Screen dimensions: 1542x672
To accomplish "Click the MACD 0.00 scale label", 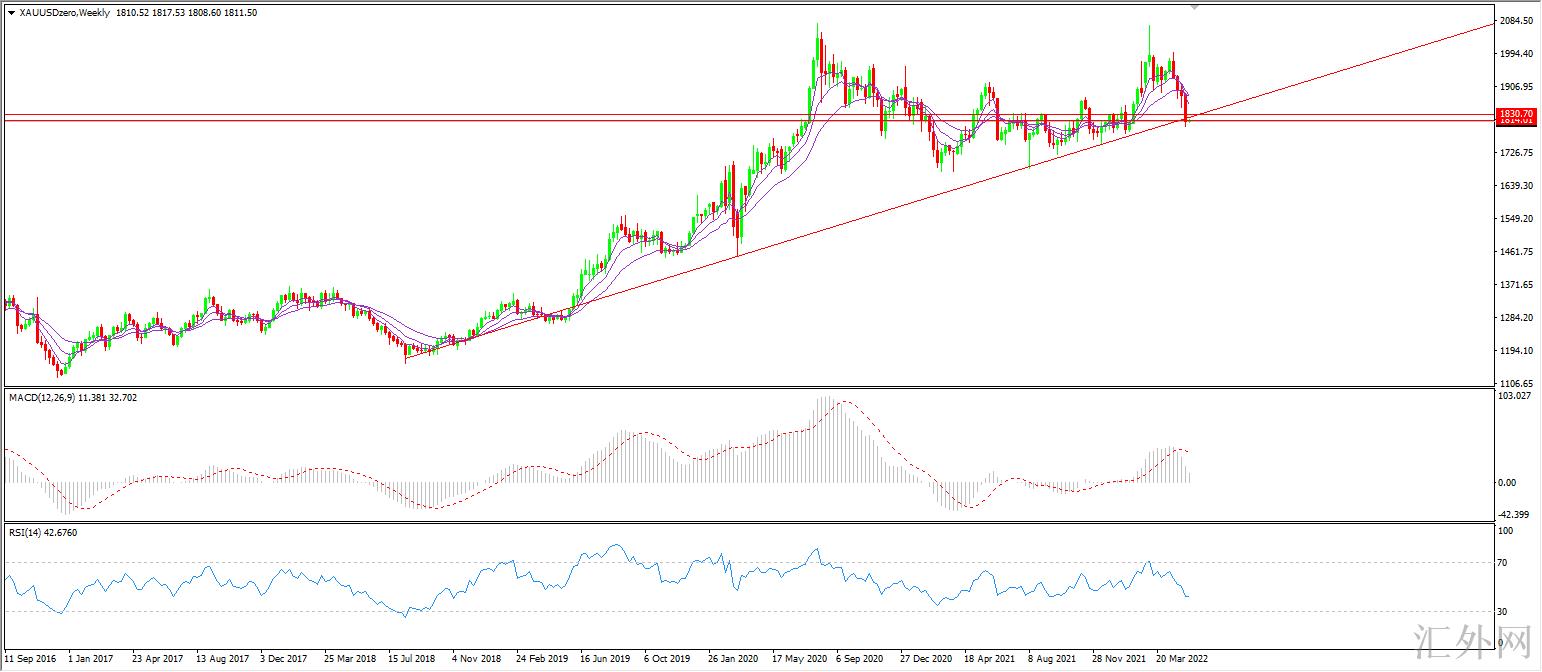I will (1507, 483).
